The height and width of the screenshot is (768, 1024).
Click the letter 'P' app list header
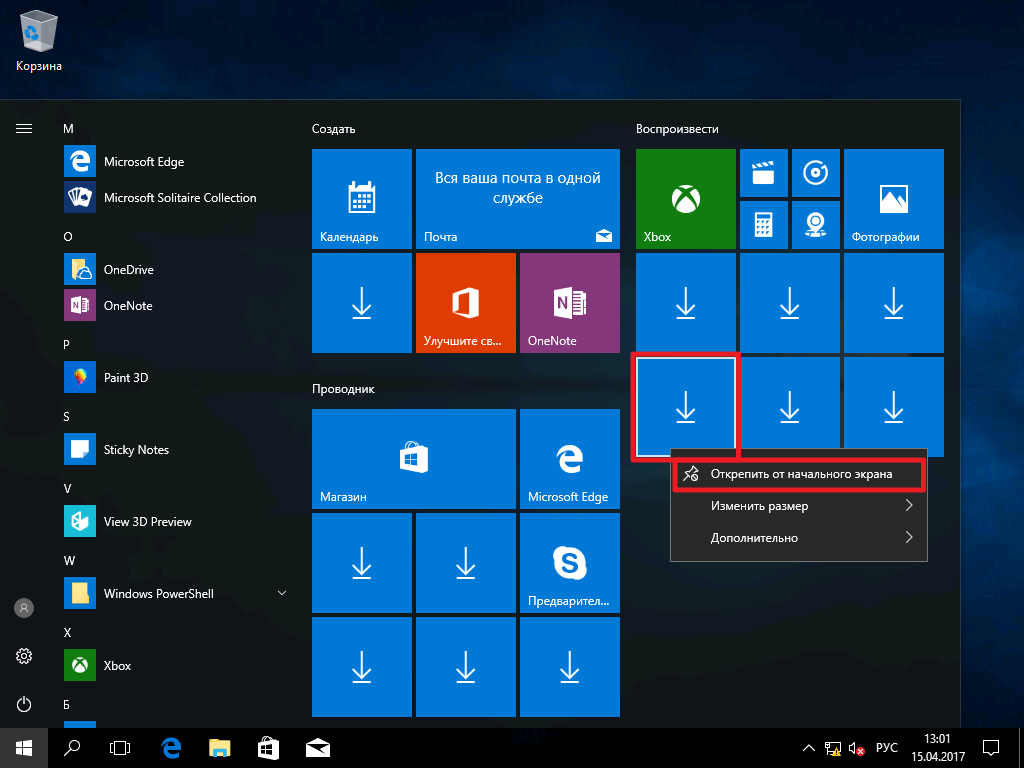[67, 344]
